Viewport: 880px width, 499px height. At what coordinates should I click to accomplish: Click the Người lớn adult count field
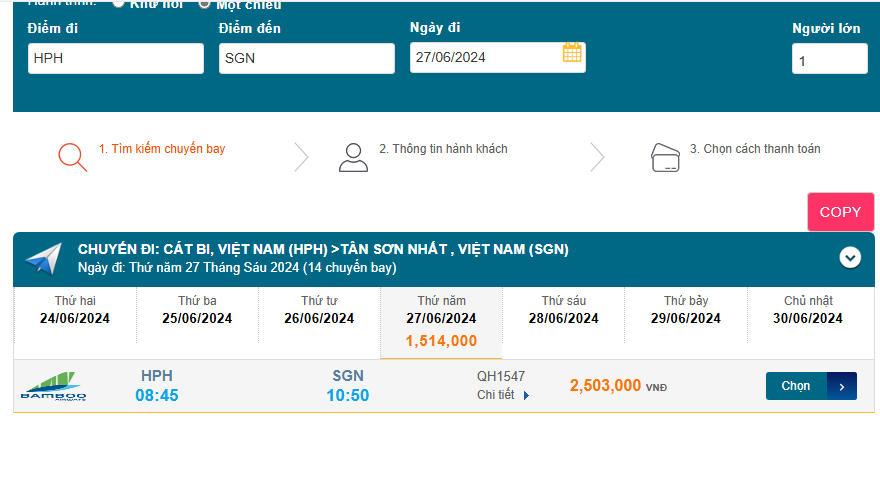[x=829, y=60]
